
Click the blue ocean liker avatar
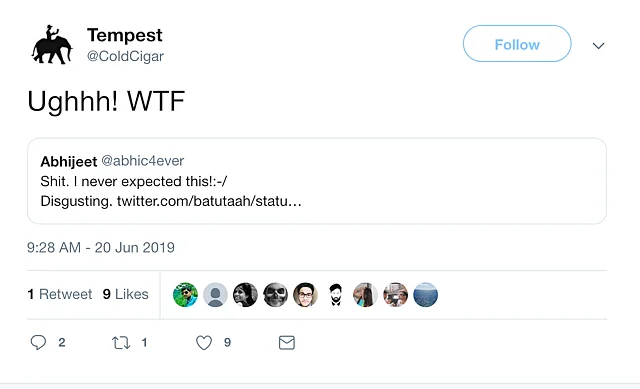(x=425, y=295)
